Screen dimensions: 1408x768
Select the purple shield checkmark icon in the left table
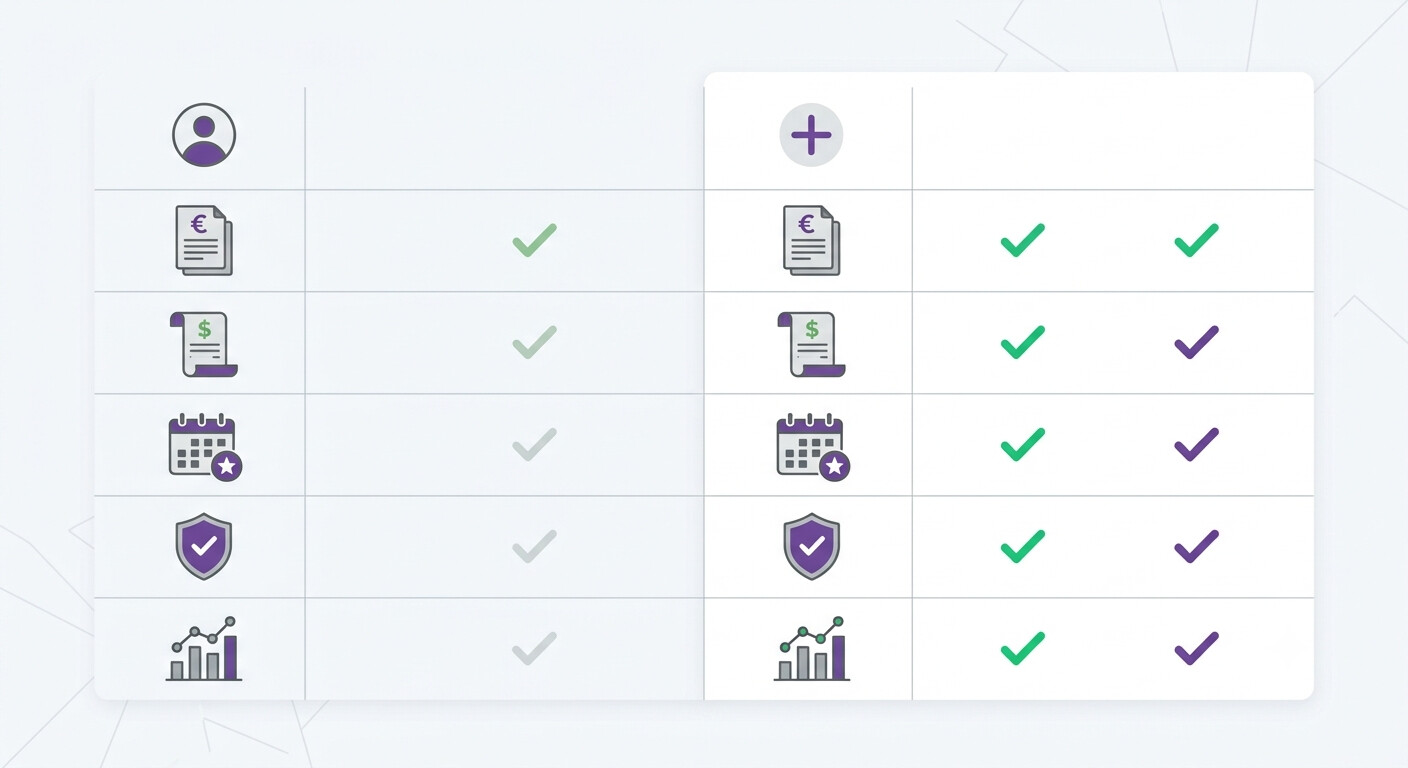coord(204,546)
